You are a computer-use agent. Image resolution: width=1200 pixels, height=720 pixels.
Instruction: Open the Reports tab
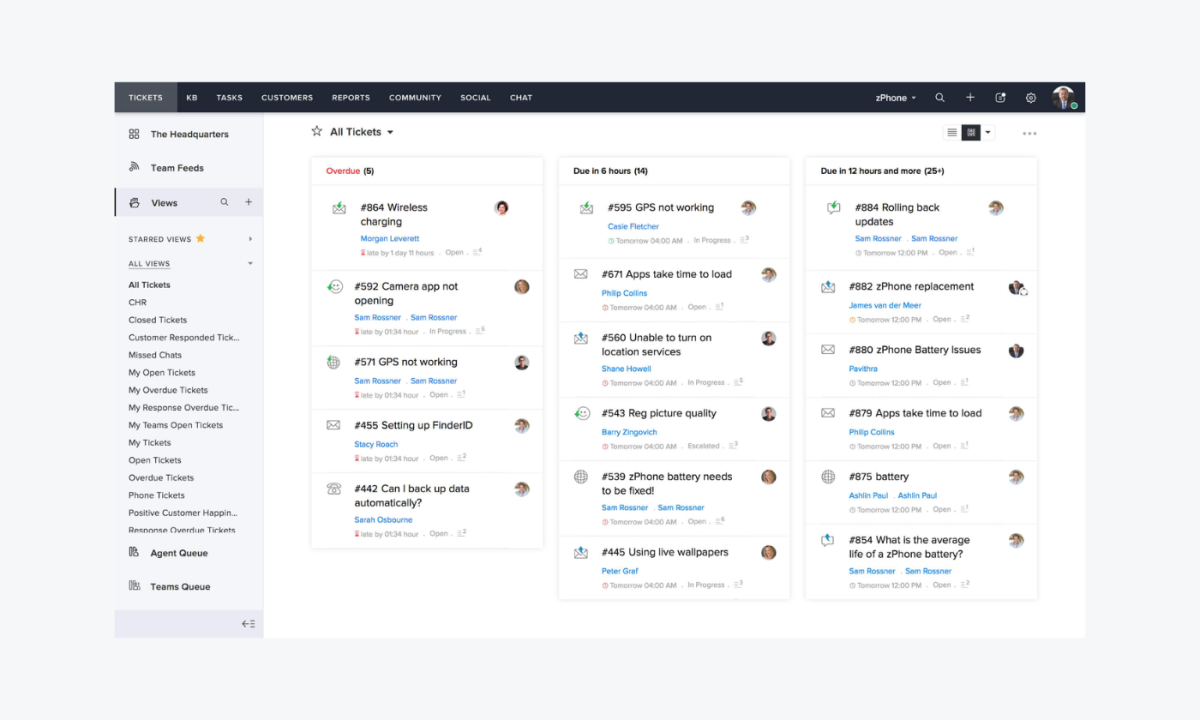click(x=351, y=98)
